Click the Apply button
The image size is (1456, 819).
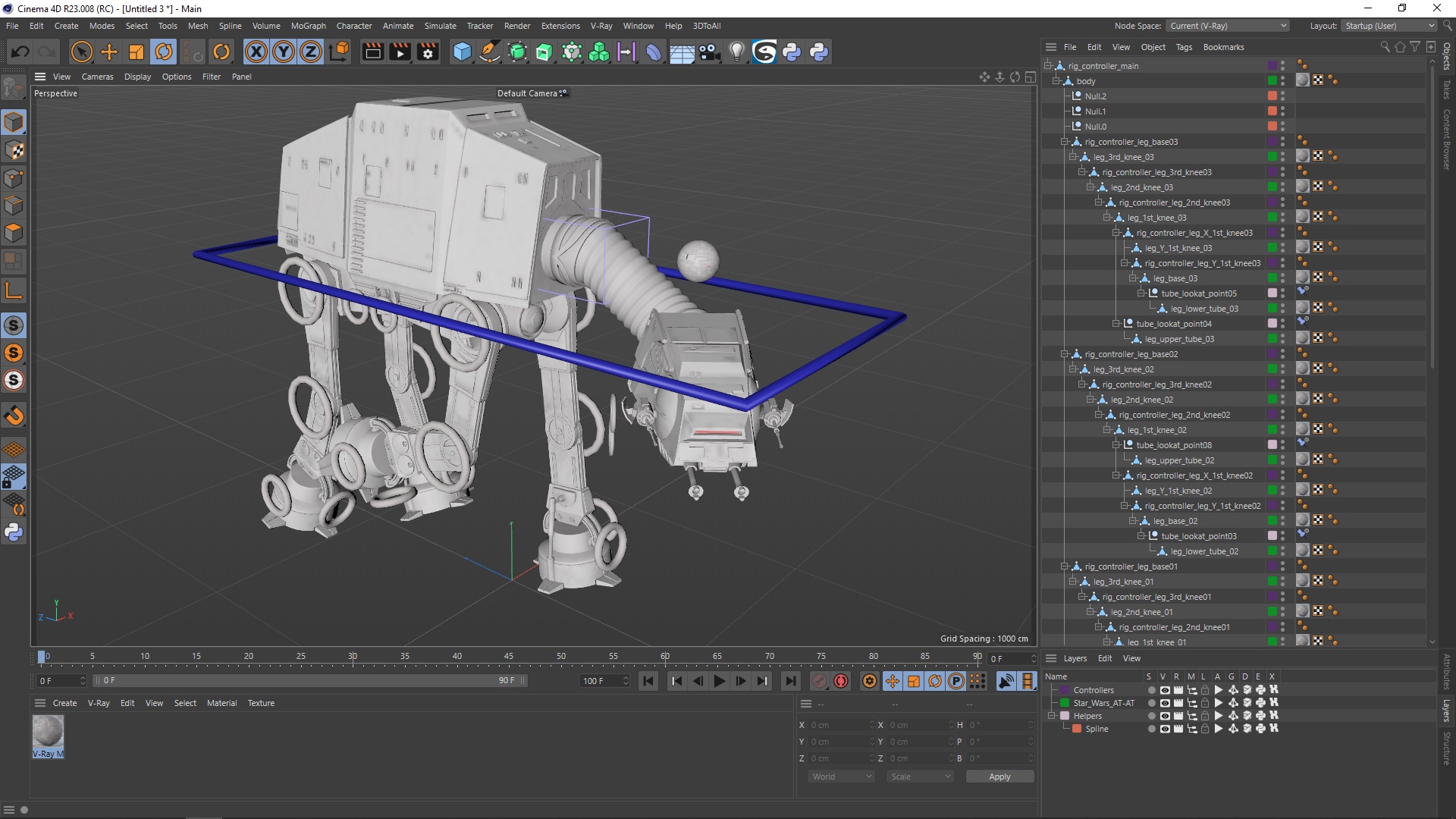(x=999, y=777)
